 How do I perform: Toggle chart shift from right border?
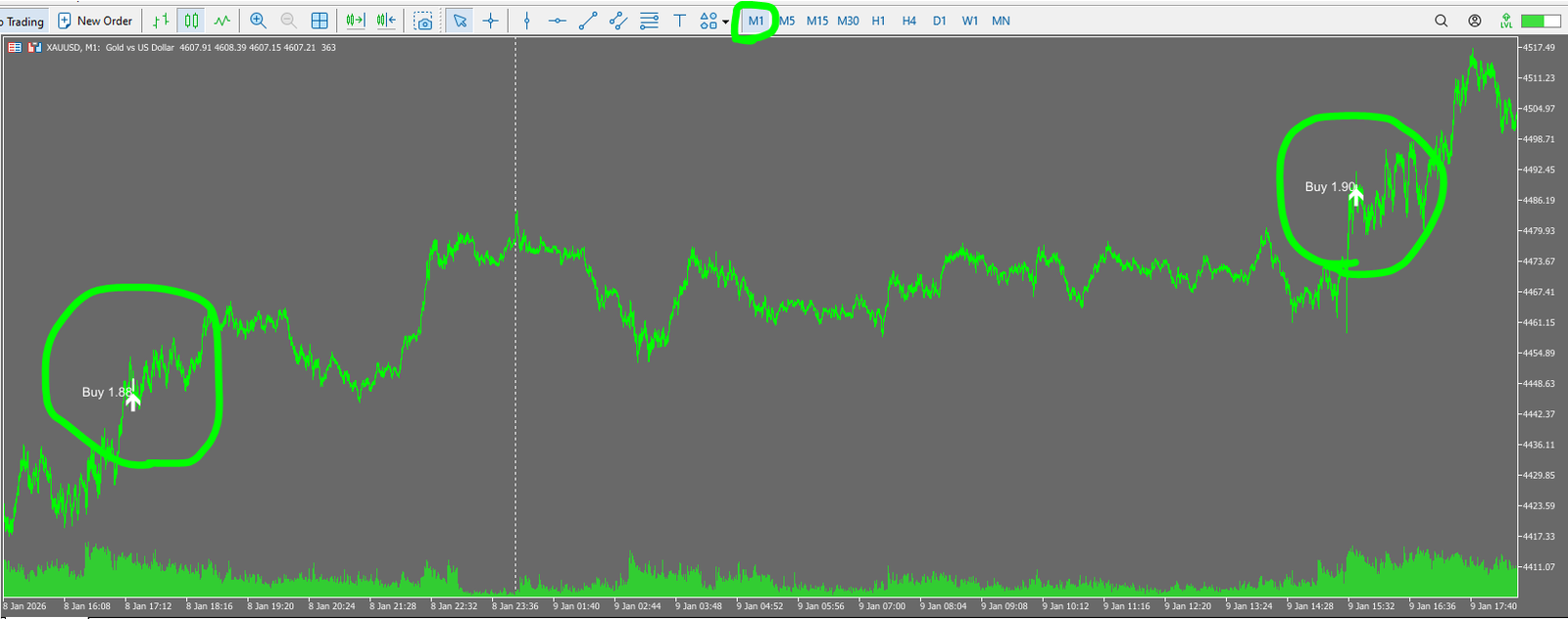pyautogui.click(x=387, y=21)
